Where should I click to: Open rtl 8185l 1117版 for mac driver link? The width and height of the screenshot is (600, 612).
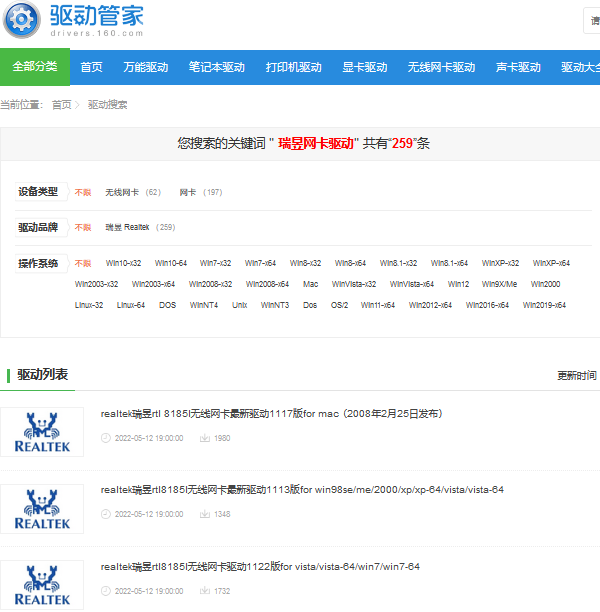click(x=271, y=414)
